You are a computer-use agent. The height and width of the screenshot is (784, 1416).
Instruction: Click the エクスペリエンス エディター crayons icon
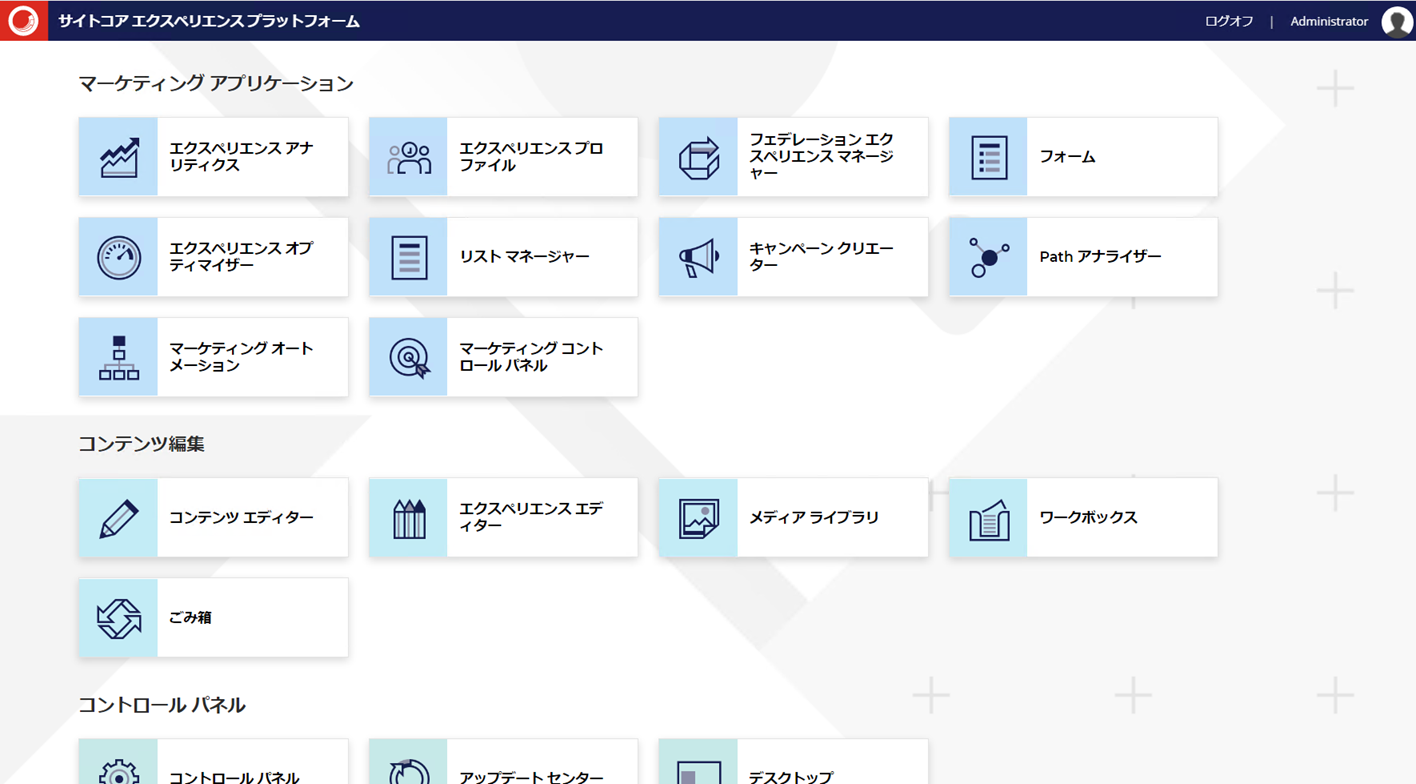tap(409, 518)
